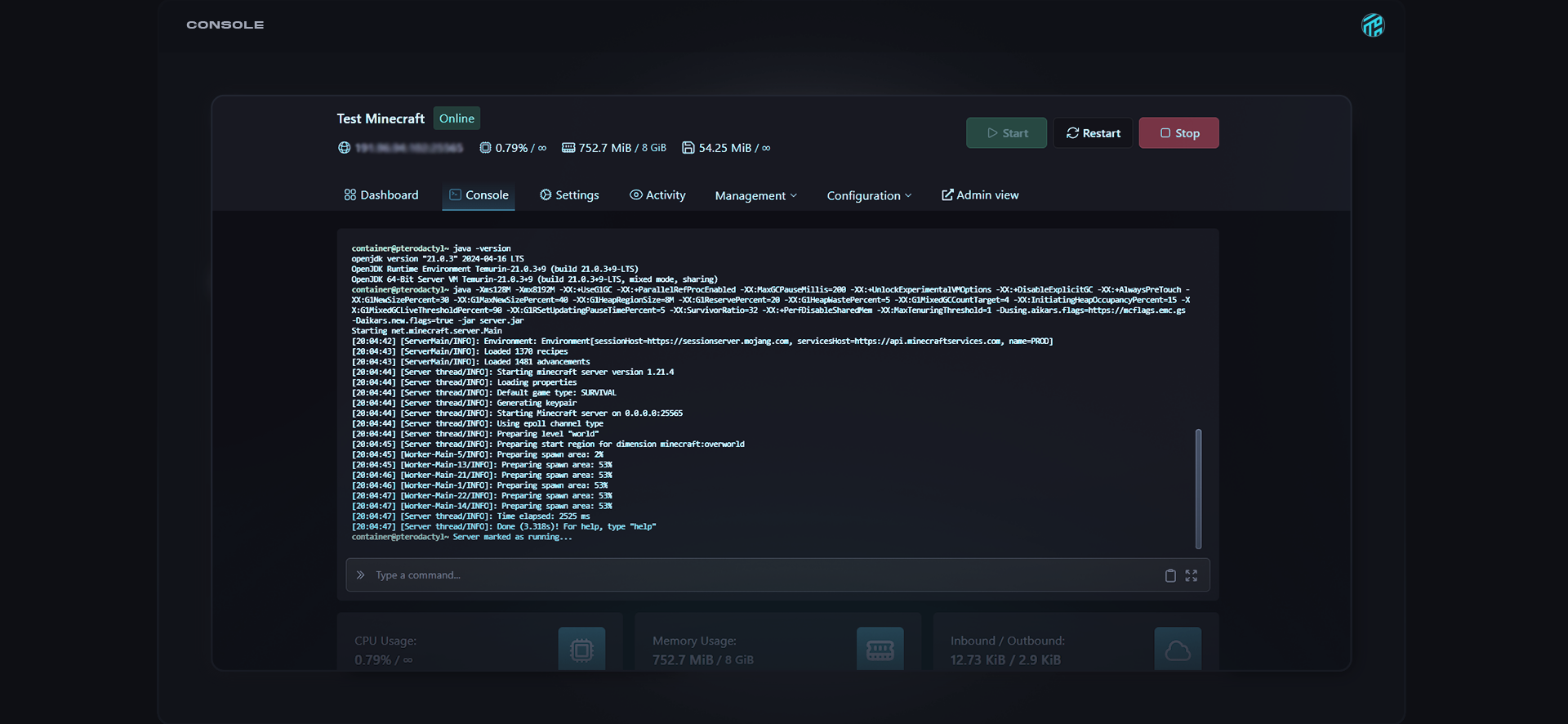This screenshot has height=724, width=1568.
Task: Switch to the Dashboard tab
Action: click(x=381, y=195)
